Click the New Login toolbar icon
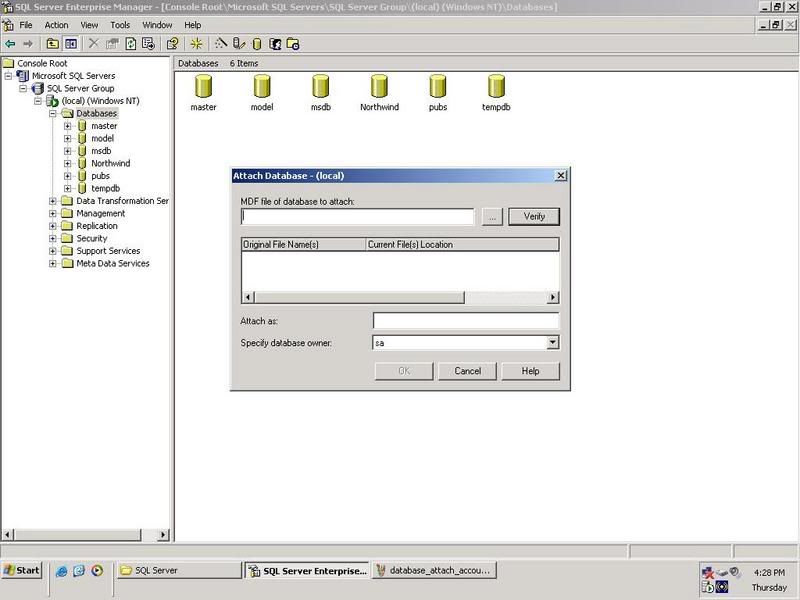This screenshot has height=600, width=800. click(x=275, y=44)
